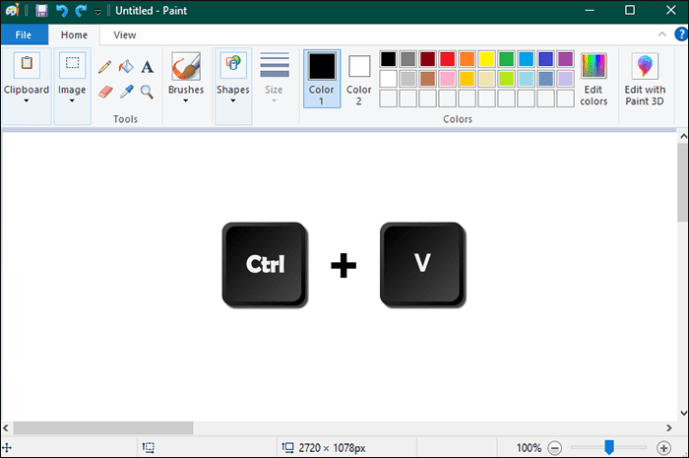Image resolution: width=689 pixels, height=458 pixels.
Task: Expand the Shapes dropdown arrow
Action: pyautogui.click(x=233, y=101)
